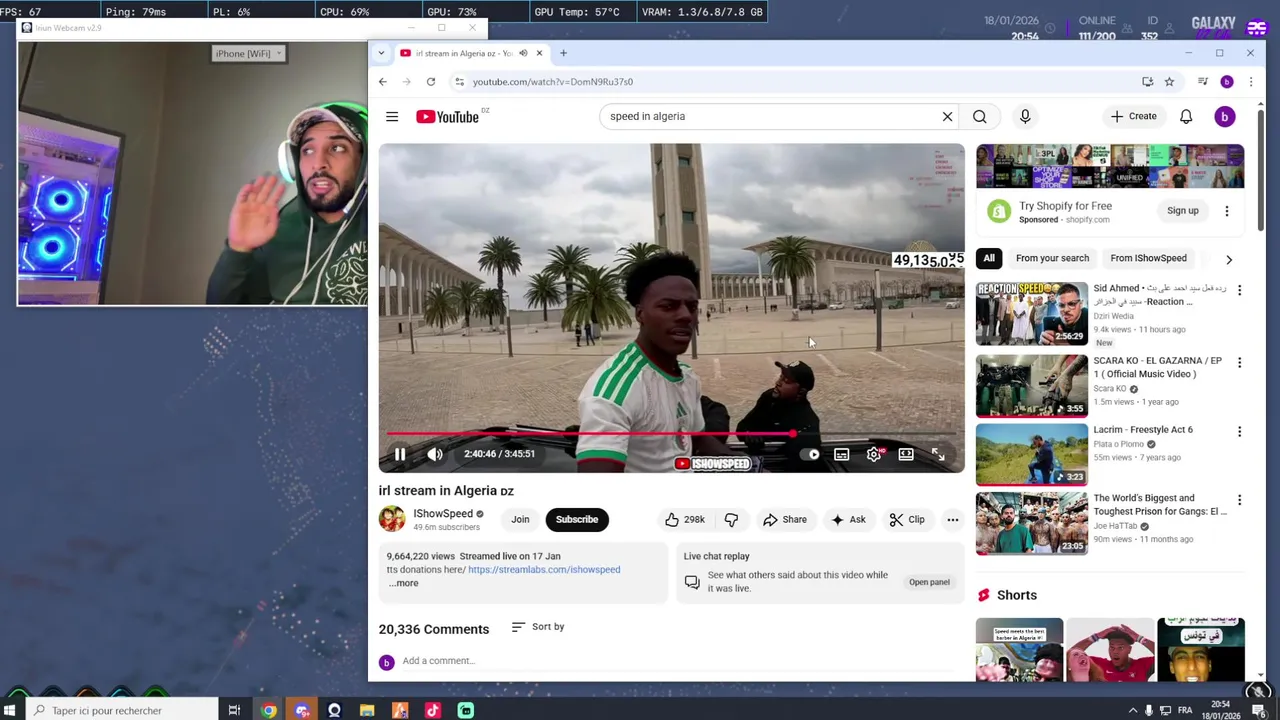Open a new Chrome tab
The image size is (1280, 720).
(563, 53)
